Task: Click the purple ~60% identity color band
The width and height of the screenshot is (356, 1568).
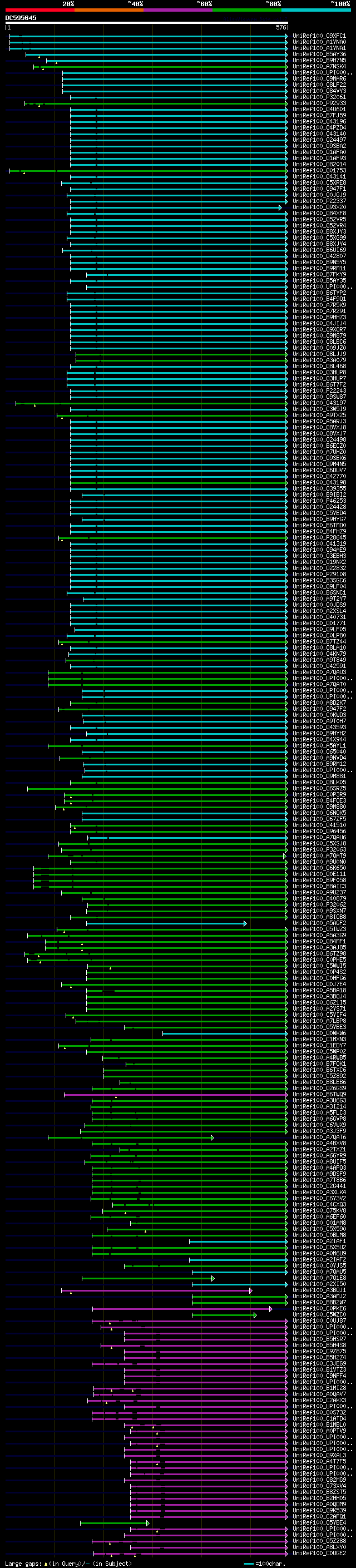Action: (177, 10)
